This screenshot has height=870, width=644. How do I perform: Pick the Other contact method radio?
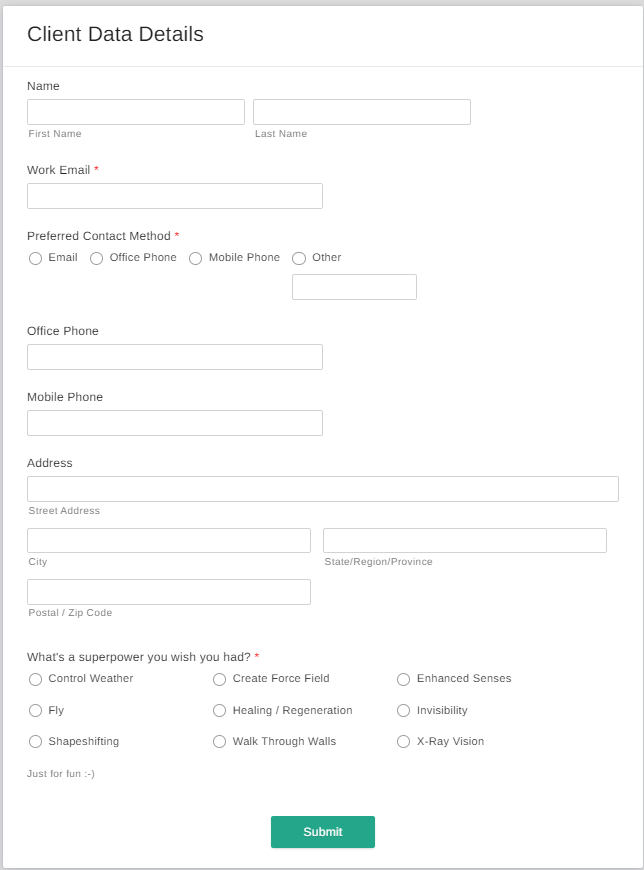299,259
